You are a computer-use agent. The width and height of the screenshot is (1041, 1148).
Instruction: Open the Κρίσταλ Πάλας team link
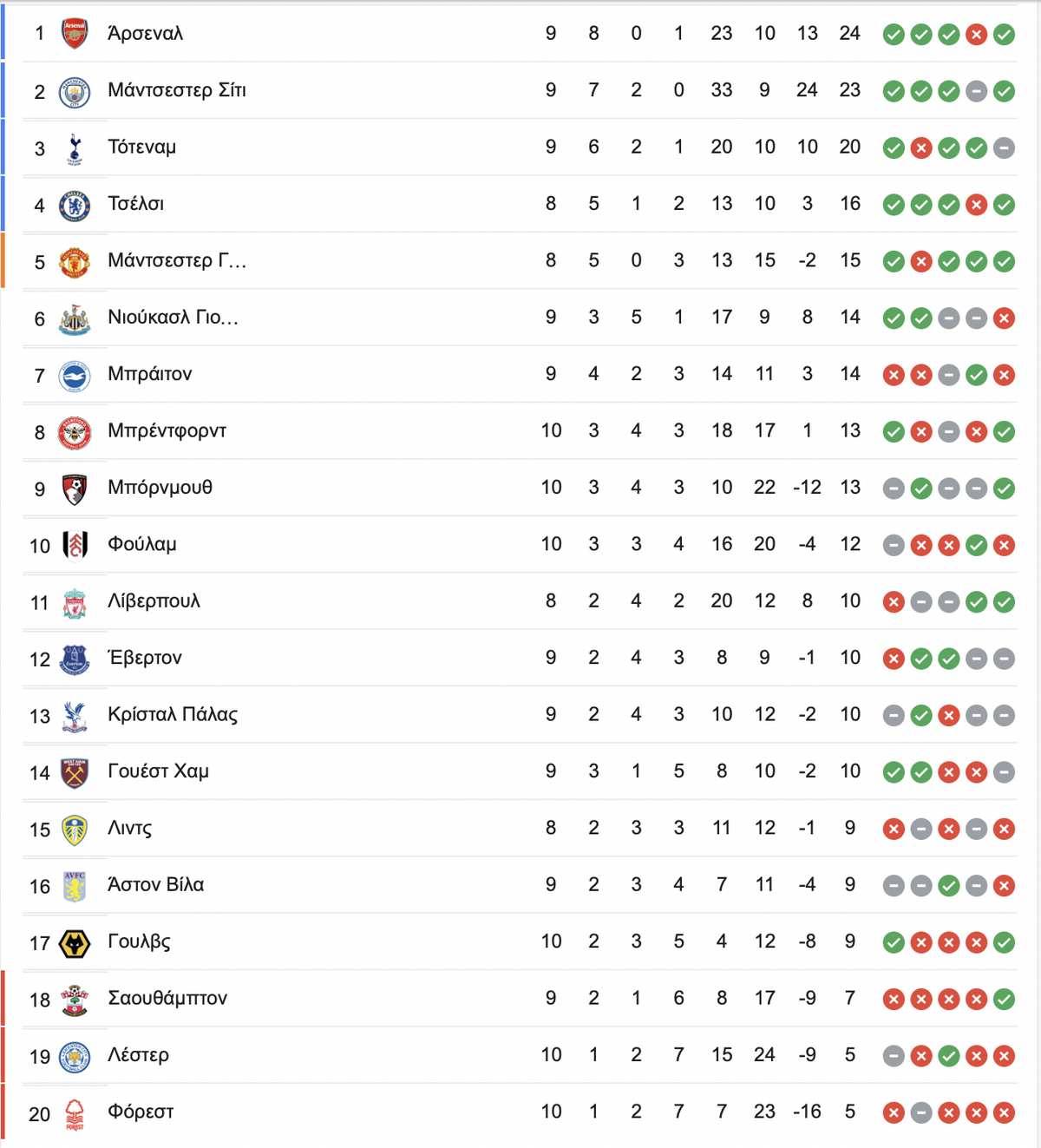click(x=173, y=714)
